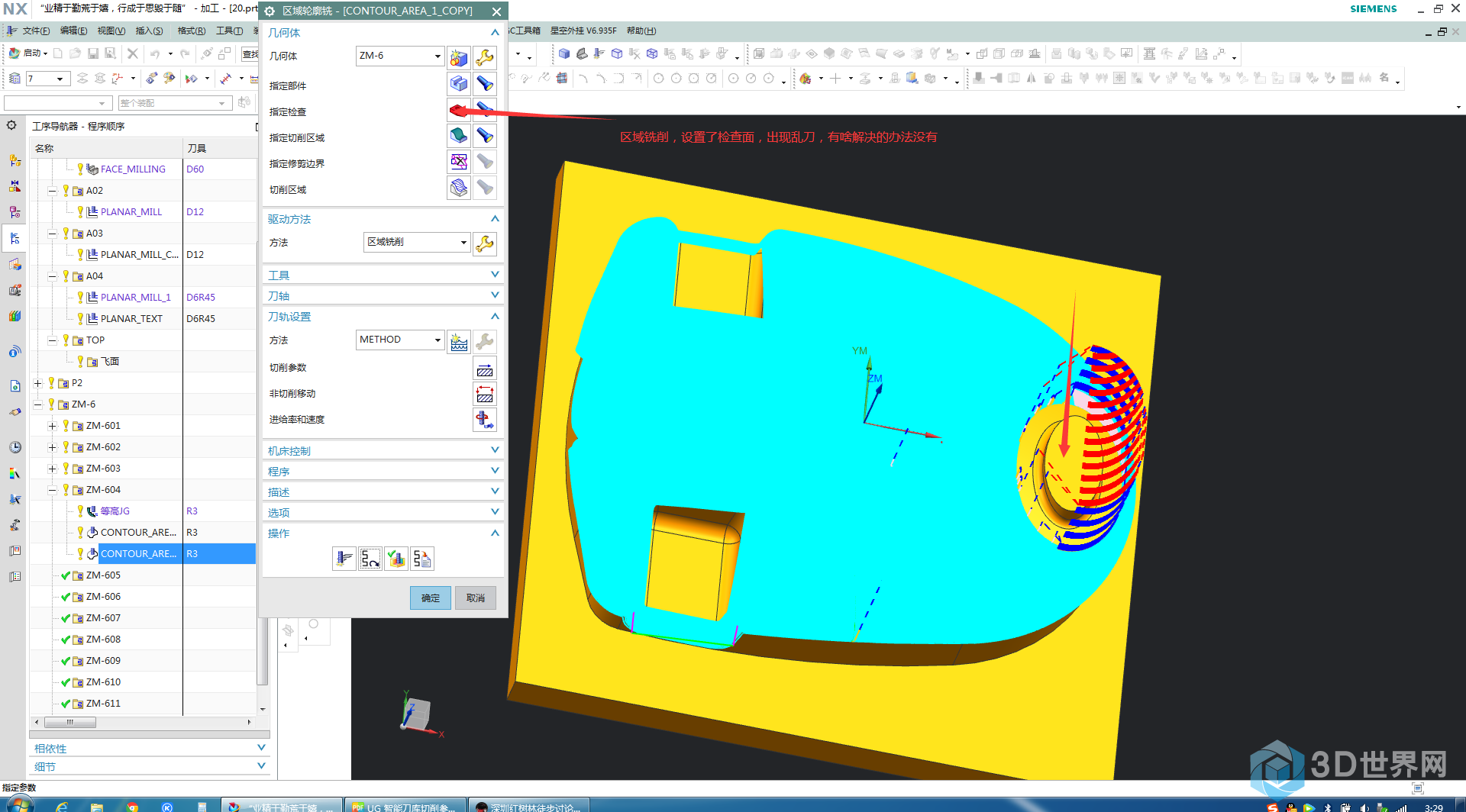Click the new method icon beside METHOD
This screenshot has height=812, width=1466.
tap(459, 341)
